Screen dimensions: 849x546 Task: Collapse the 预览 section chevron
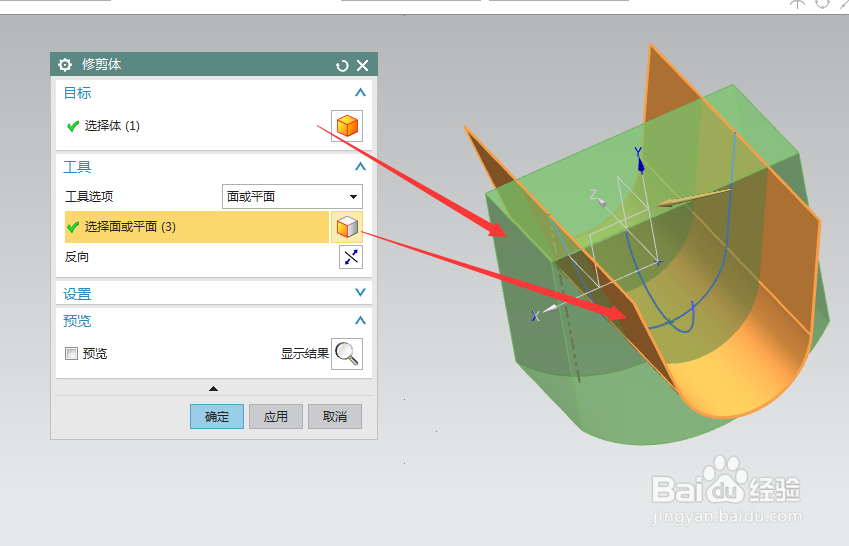coord(360,320)
